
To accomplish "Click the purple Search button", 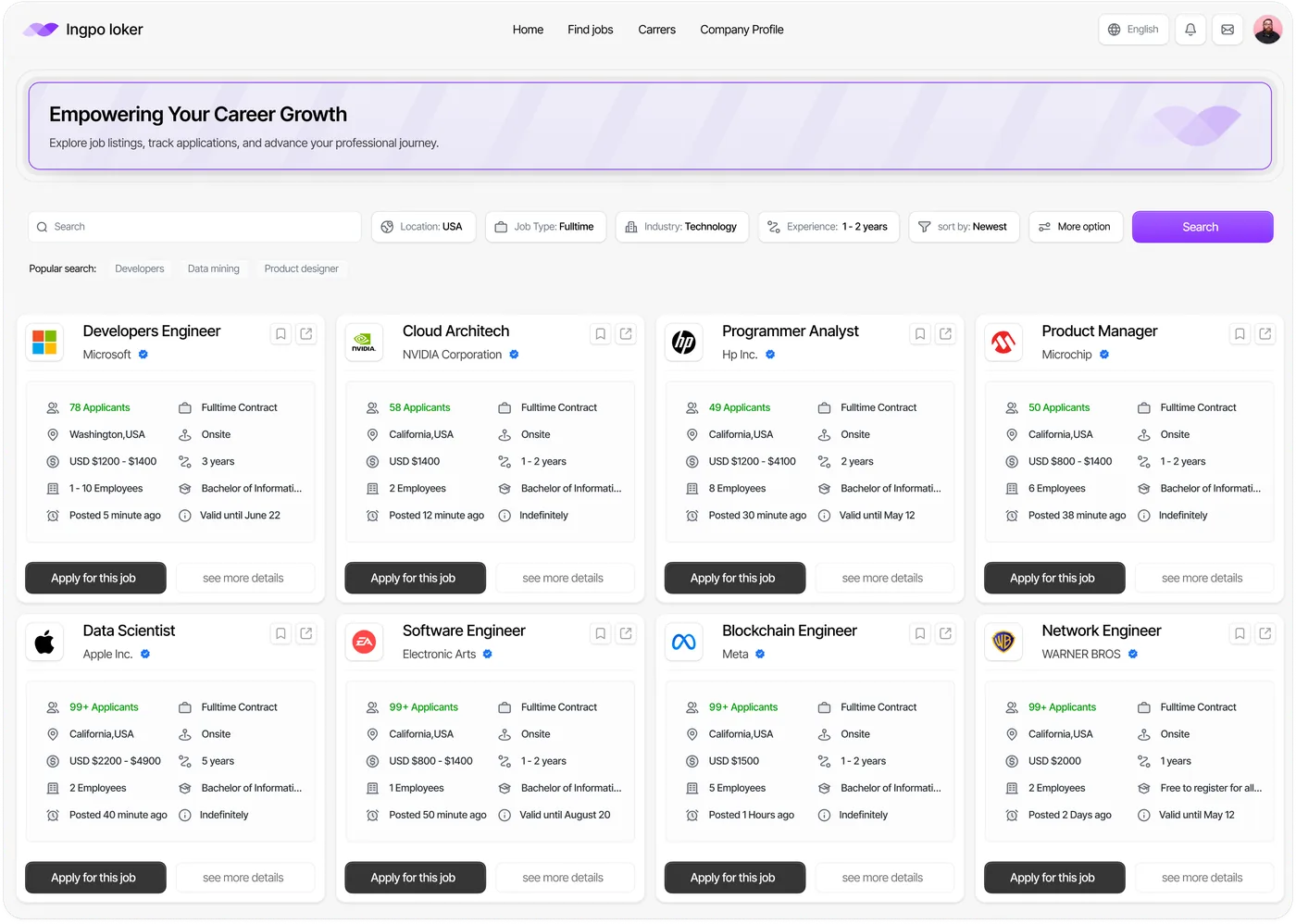I will coord(1203,227).
